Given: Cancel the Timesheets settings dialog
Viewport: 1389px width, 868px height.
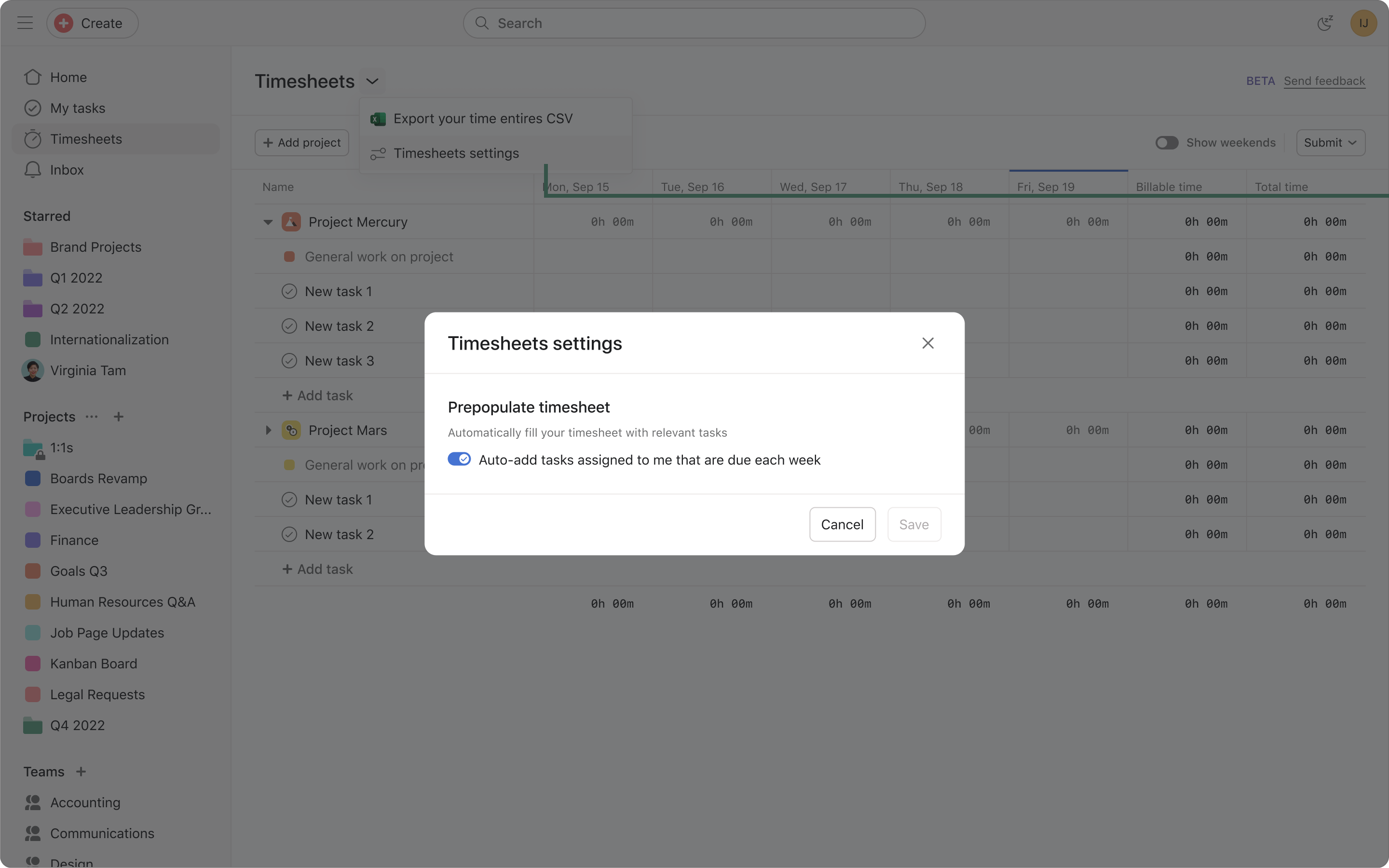Looking at the screenshot, I should pyautogui.click(x=842, y=524).
